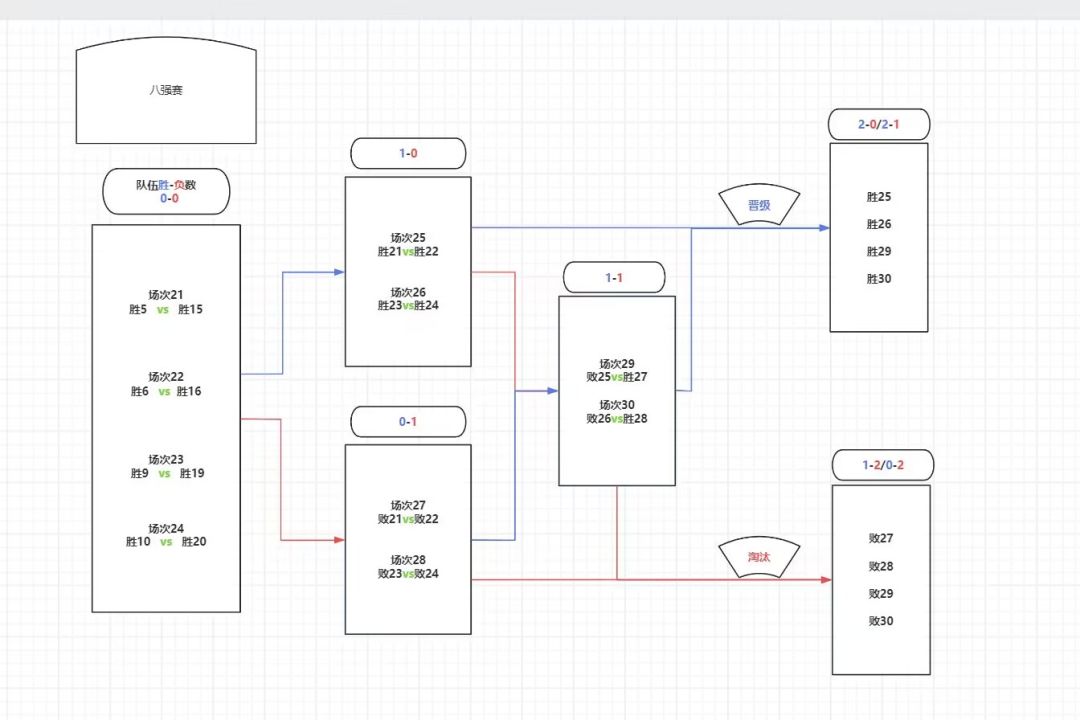
Task: Click 败26vs胜28 matchup text
Action: click(x=617, y=418)
